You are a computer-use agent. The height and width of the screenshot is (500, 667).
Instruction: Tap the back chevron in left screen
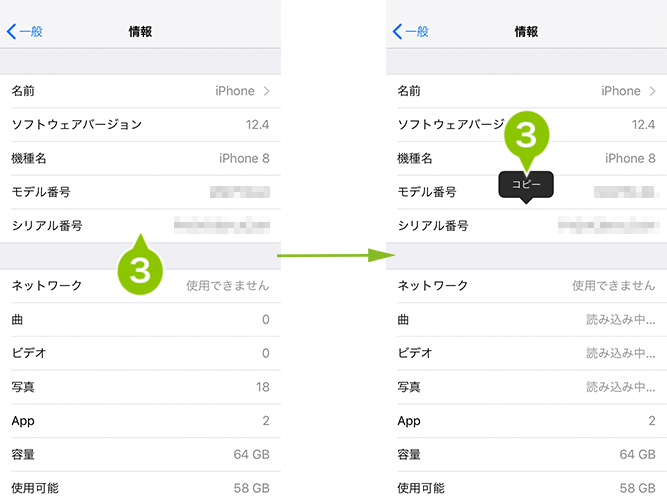tap(11, 31)
